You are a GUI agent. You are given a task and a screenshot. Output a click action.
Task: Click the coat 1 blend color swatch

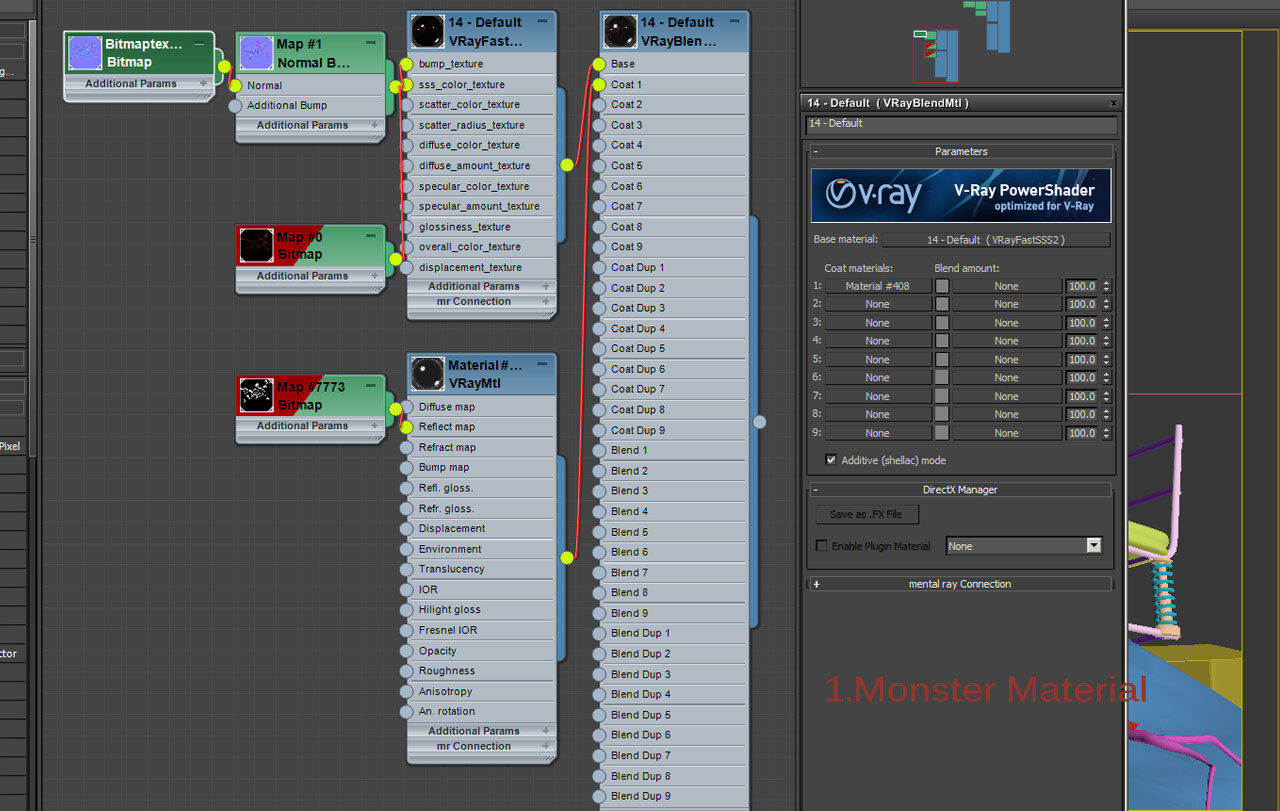click(942, 286)
